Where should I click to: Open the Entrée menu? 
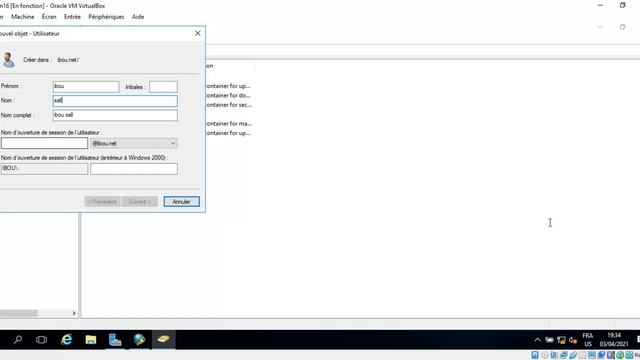pyautogui.click(x=72, y=17)
